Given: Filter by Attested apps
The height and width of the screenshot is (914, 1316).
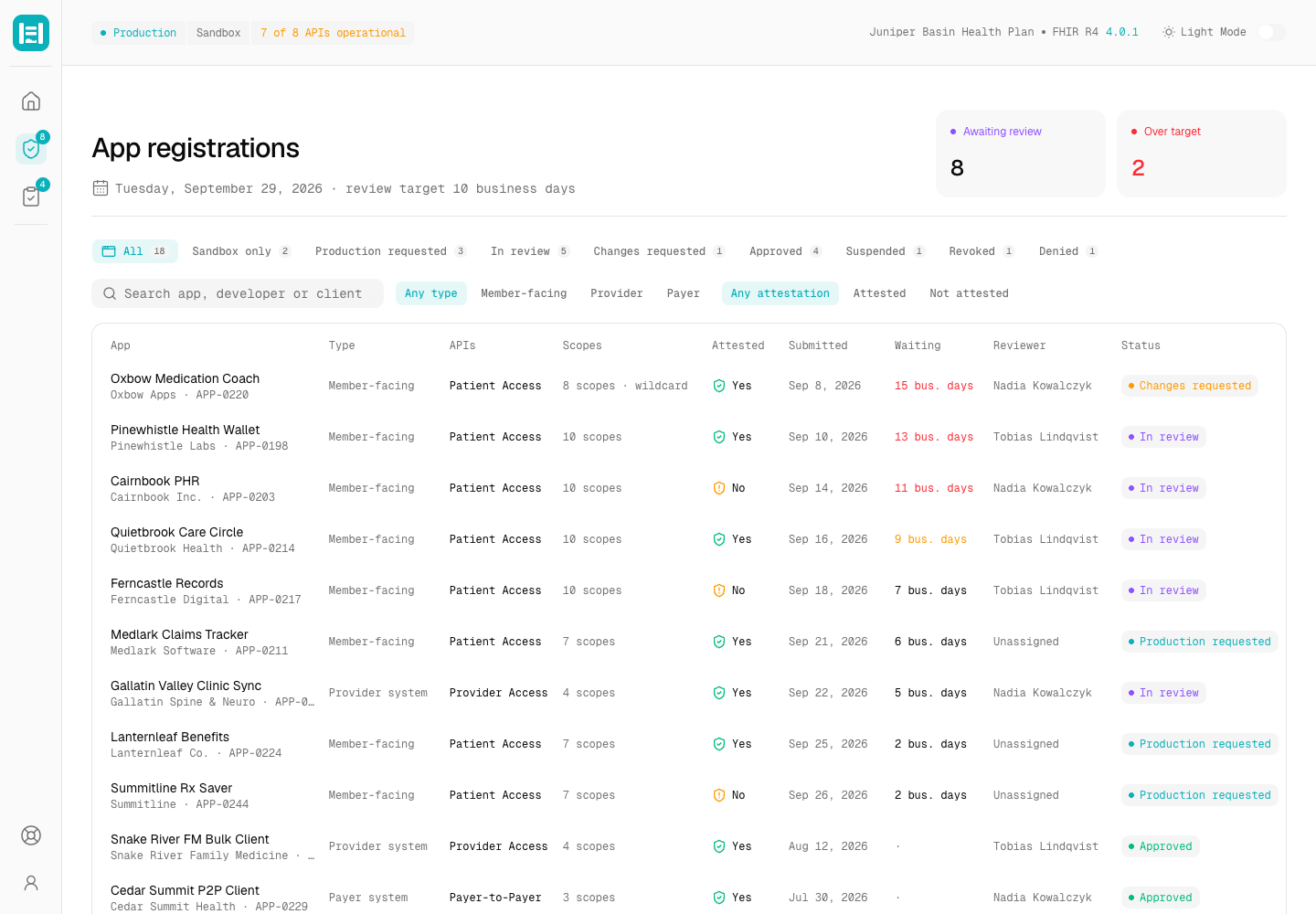Looking at the screenshot, I should point(879,293).
